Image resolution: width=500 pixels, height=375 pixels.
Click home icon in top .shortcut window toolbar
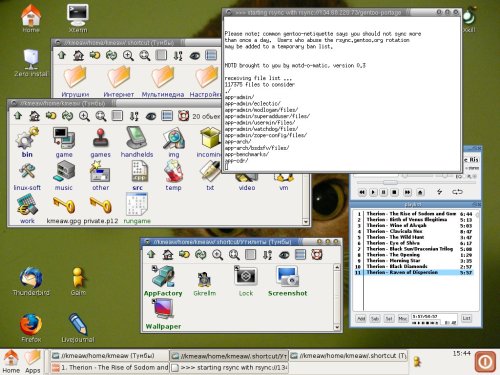[x=78, y=55]
